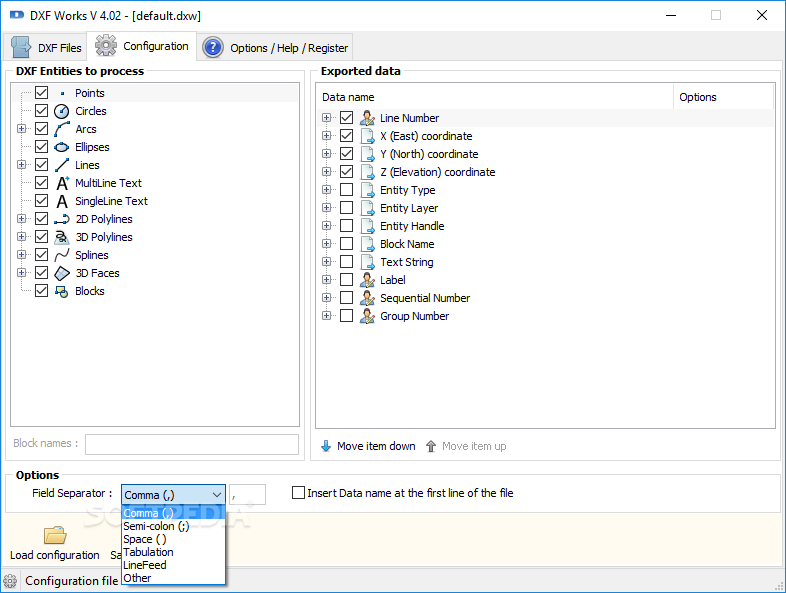786x593 pixels.
Task: Choose Semi-colon (;) from separator list
Action: pos(173,526)
